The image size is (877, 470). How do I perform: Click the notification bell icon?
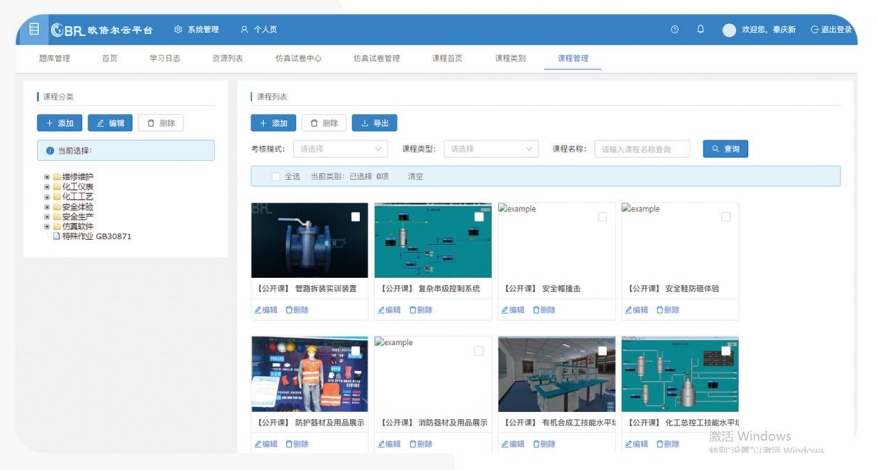coord(700,29)
